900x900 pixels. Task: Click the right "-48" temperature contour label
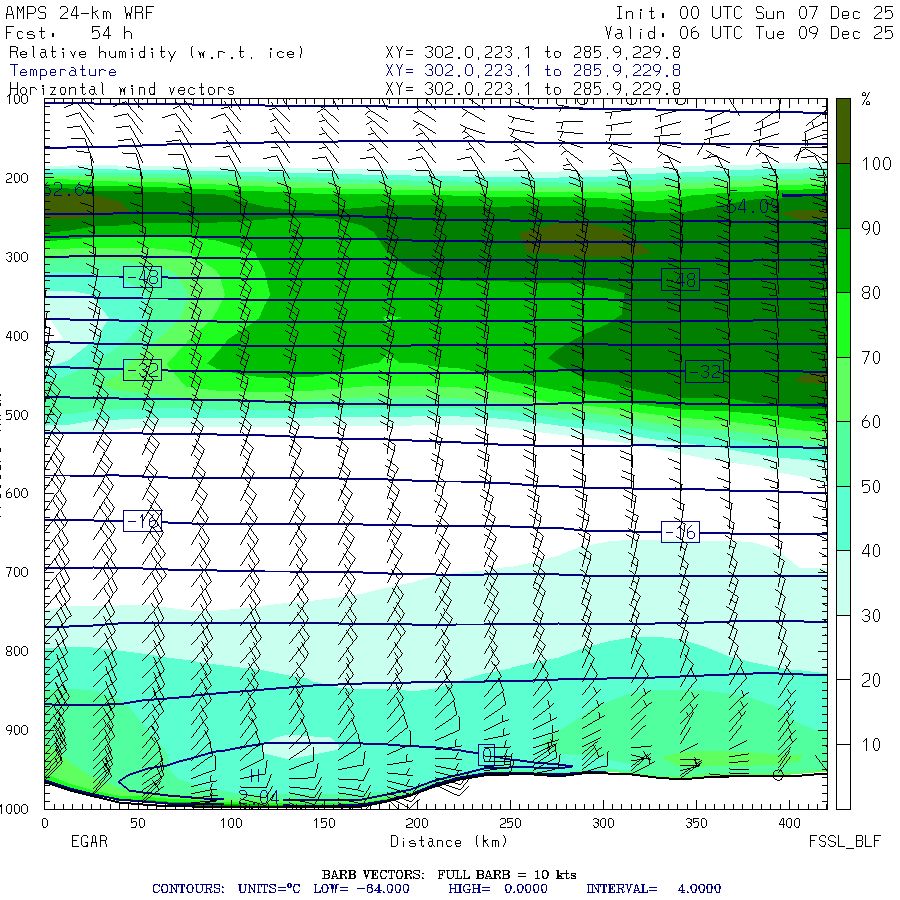point(680,280)
